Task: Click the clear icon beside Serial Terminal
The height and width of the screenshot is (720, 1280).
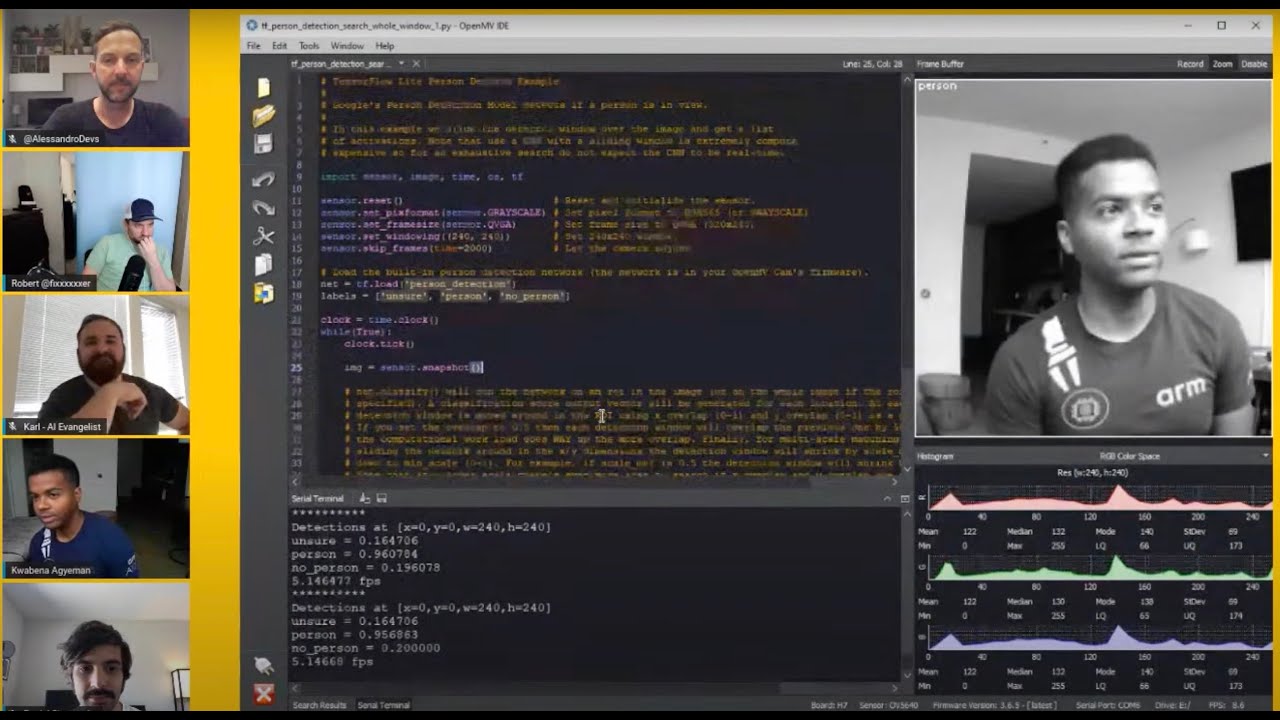Action: coord(365,498)
